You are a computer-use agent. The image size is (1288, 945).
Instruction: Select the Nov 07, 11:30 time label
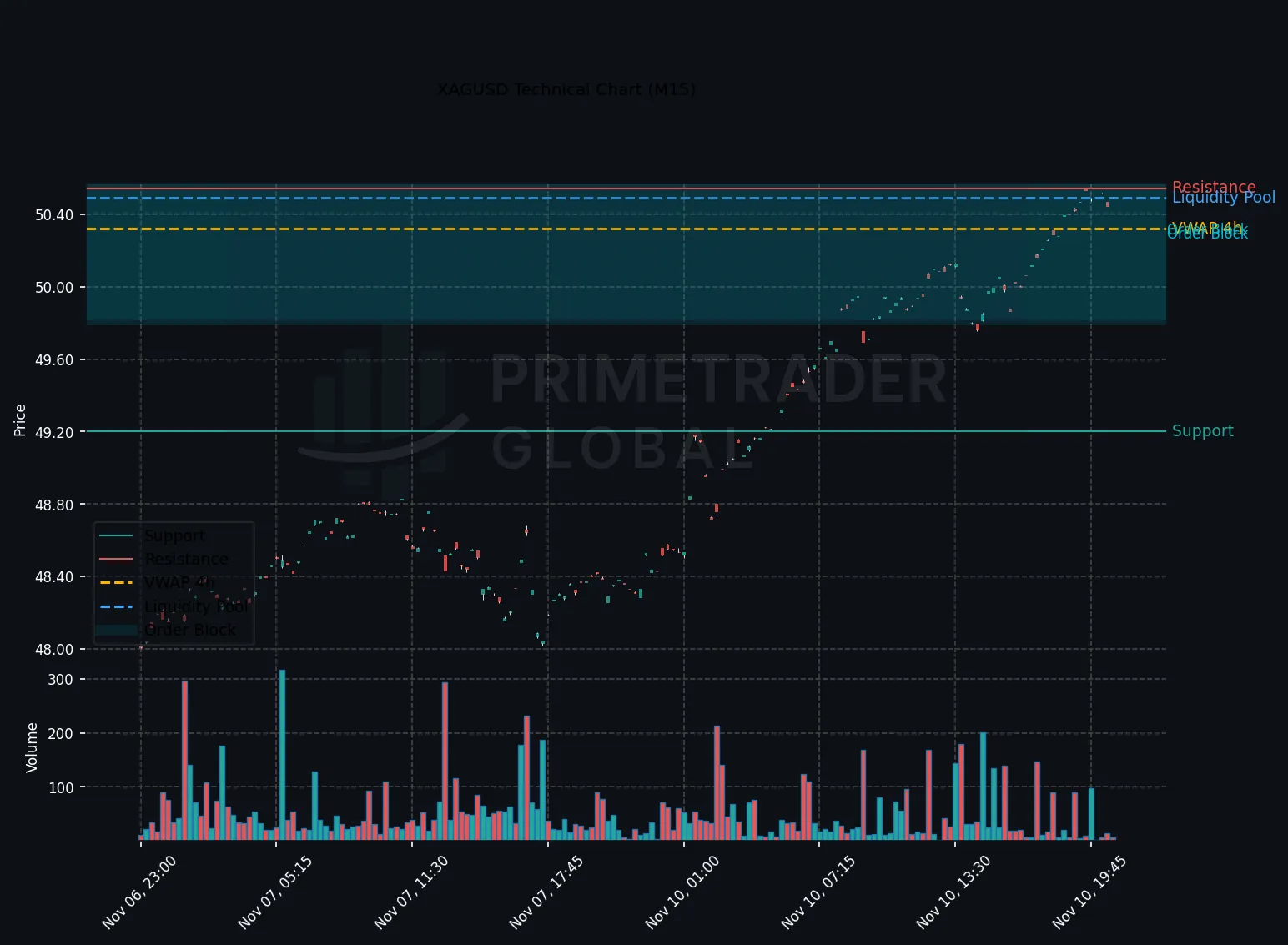coord(410,892)
